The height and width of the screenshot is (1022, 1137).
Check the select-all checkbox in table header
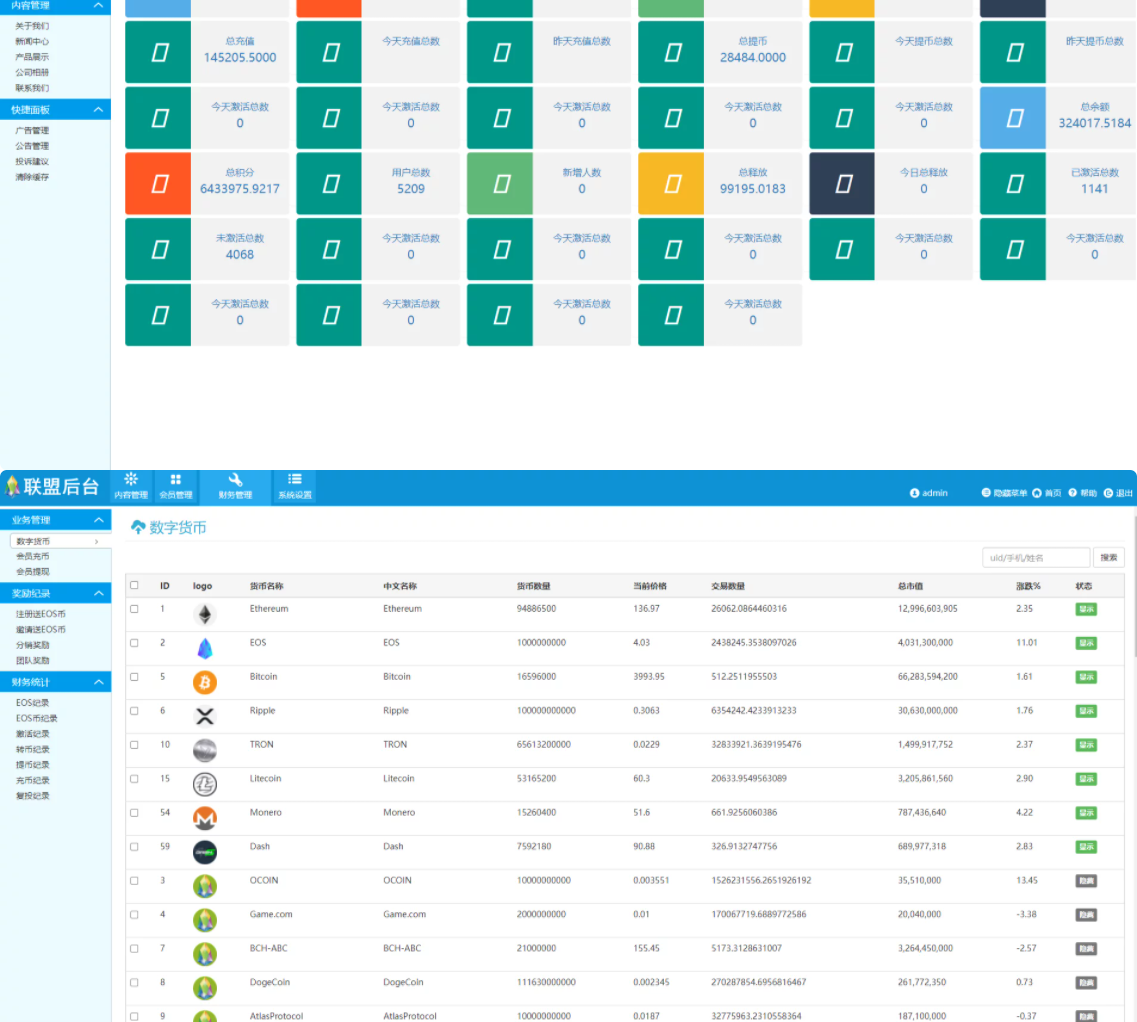click(x=134, y=586)
